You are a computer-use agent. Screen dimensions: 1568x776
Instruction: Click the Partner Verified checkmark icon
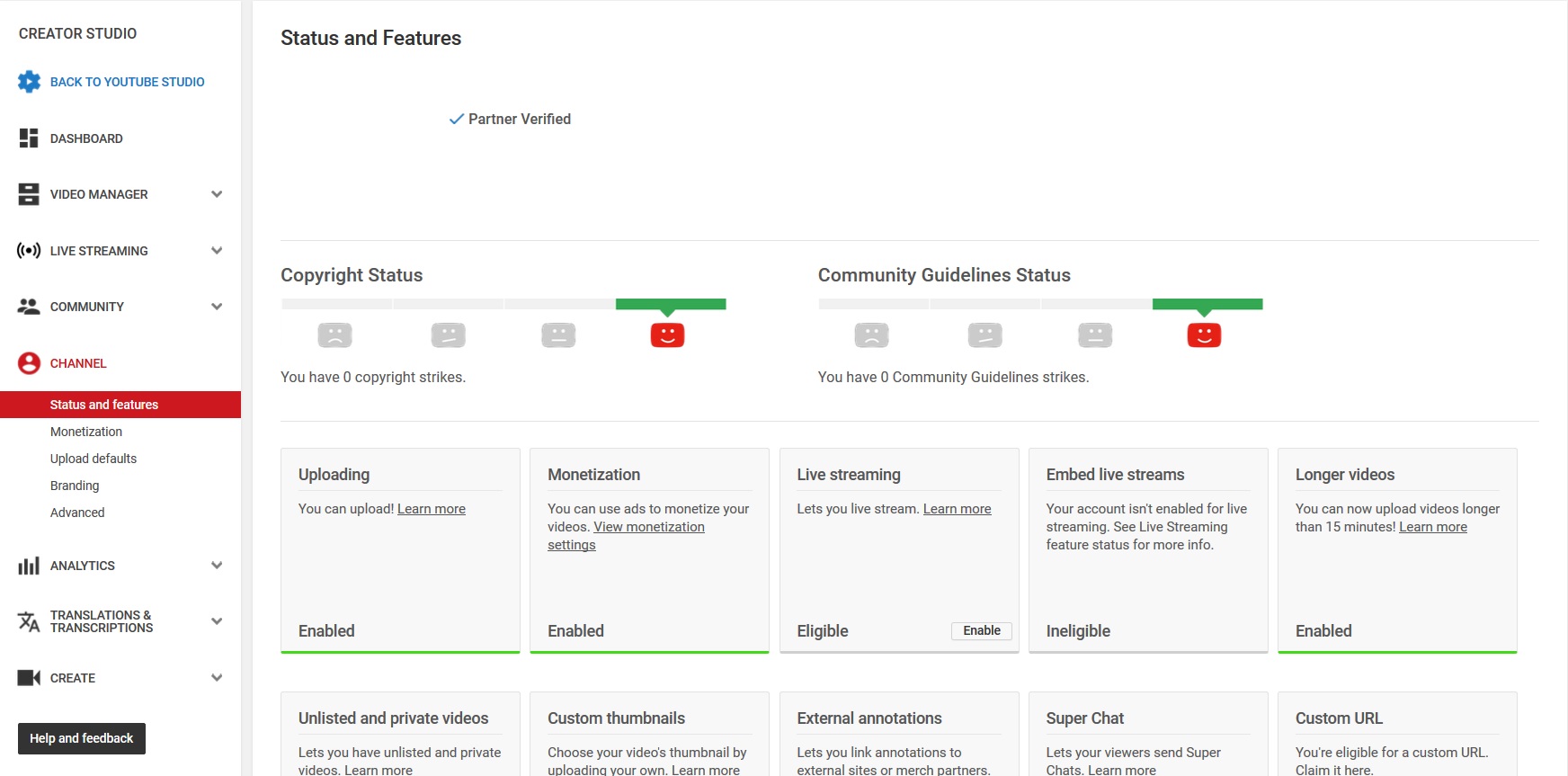(x=457, y=119)
